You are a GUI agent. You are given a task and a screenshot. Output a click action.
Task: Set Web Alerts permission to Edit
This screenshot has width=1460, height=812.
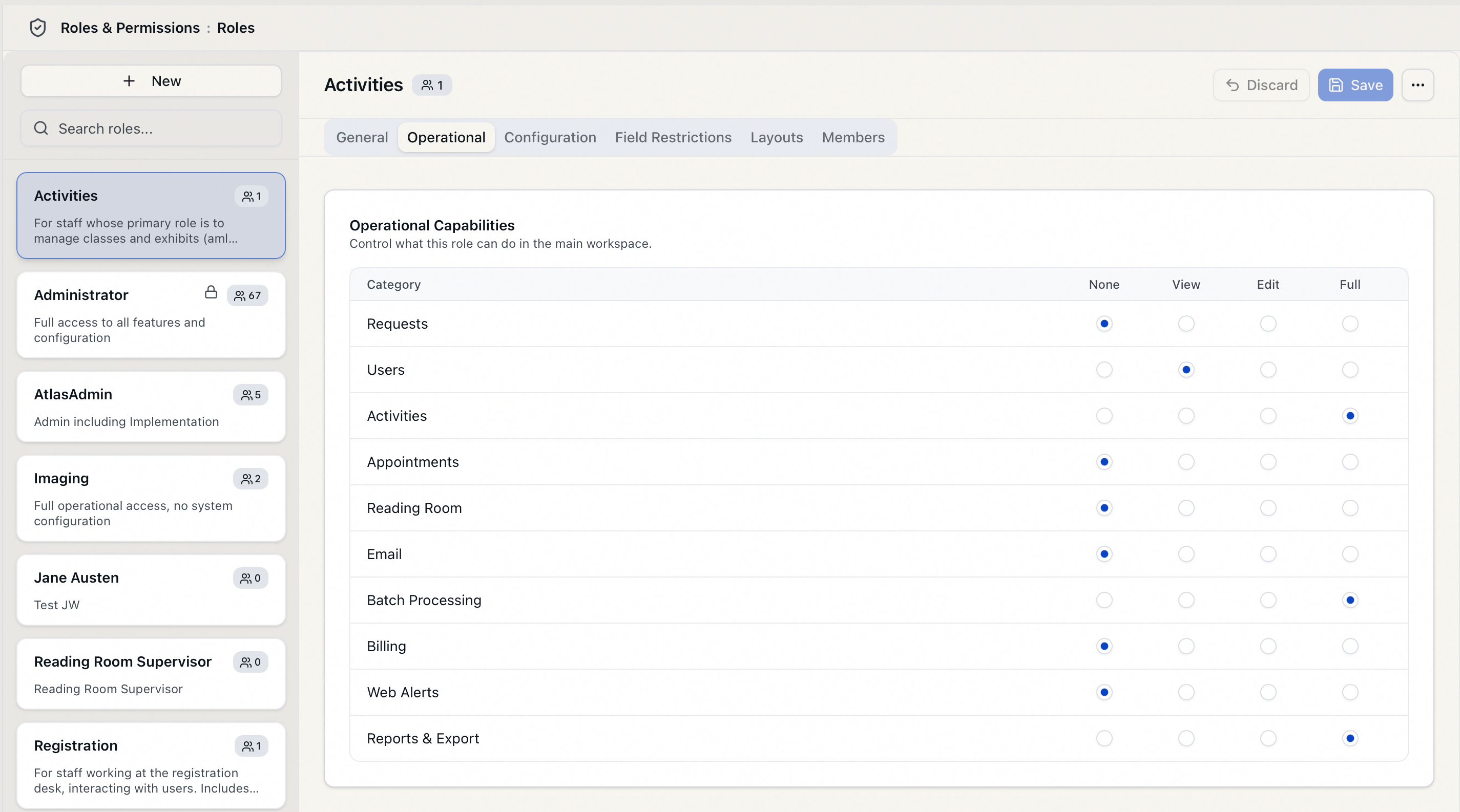coord(1268,693)
